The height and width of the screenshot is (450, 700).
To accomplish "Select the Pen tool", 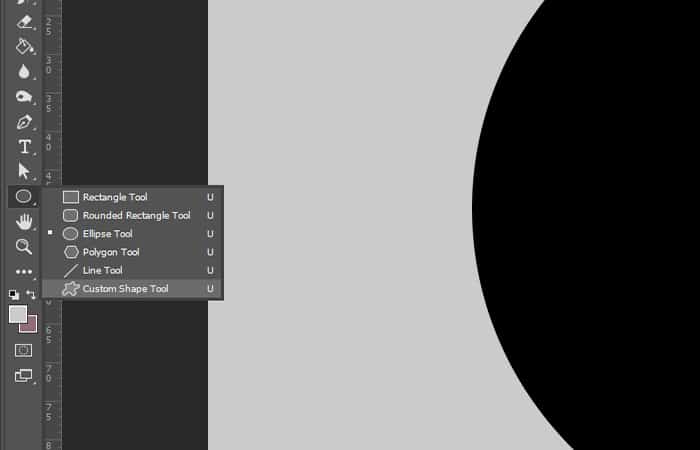I will [24, 122].
